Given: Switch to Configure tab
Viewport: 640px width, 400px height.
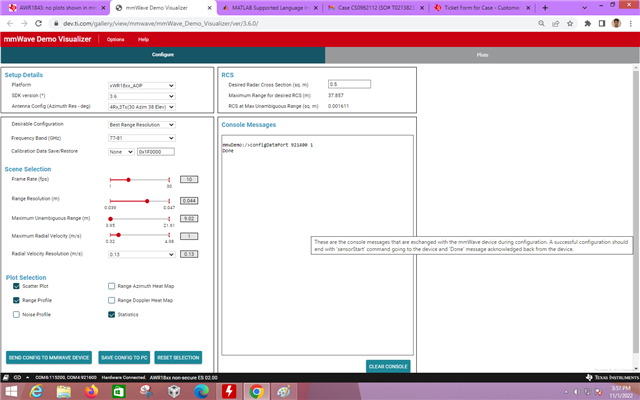Looking at the screenshot, I should (x=163, y=55).
